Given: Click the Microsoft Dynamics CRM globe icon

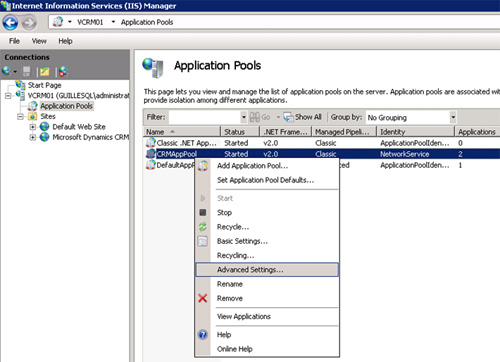Looking at the screenshot, I should coord(44,137).
